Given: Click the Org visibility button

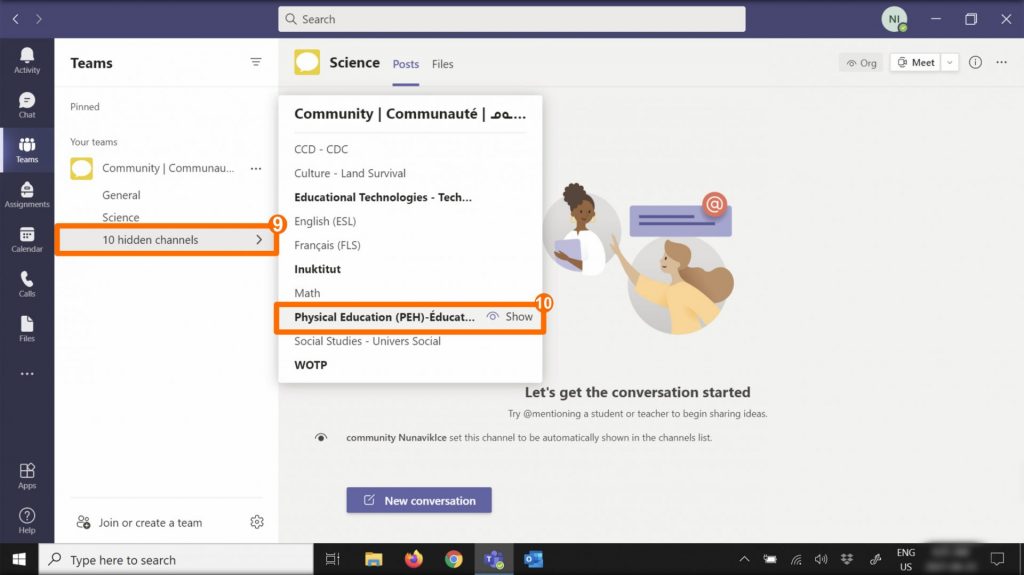Looking at the screenshot, I should (861, 63).
